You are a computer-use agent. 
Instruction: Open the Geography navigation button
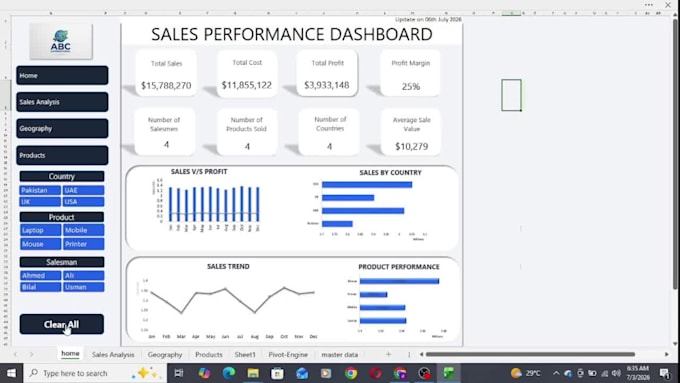coord(62,128)
